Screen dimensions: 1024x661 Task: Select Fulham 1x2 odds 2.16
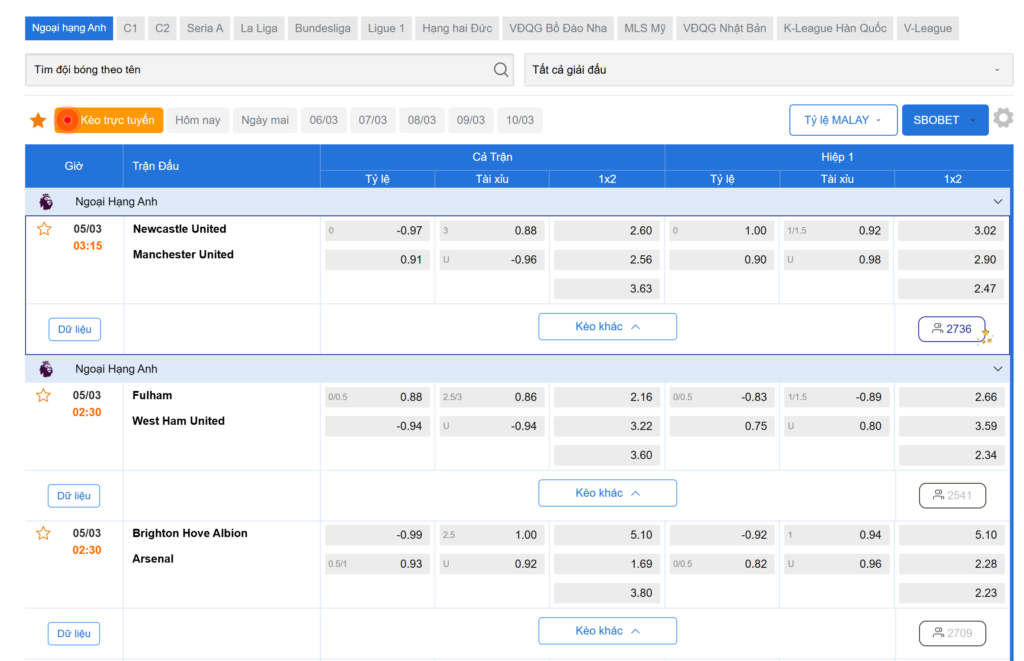pos(607,397)
